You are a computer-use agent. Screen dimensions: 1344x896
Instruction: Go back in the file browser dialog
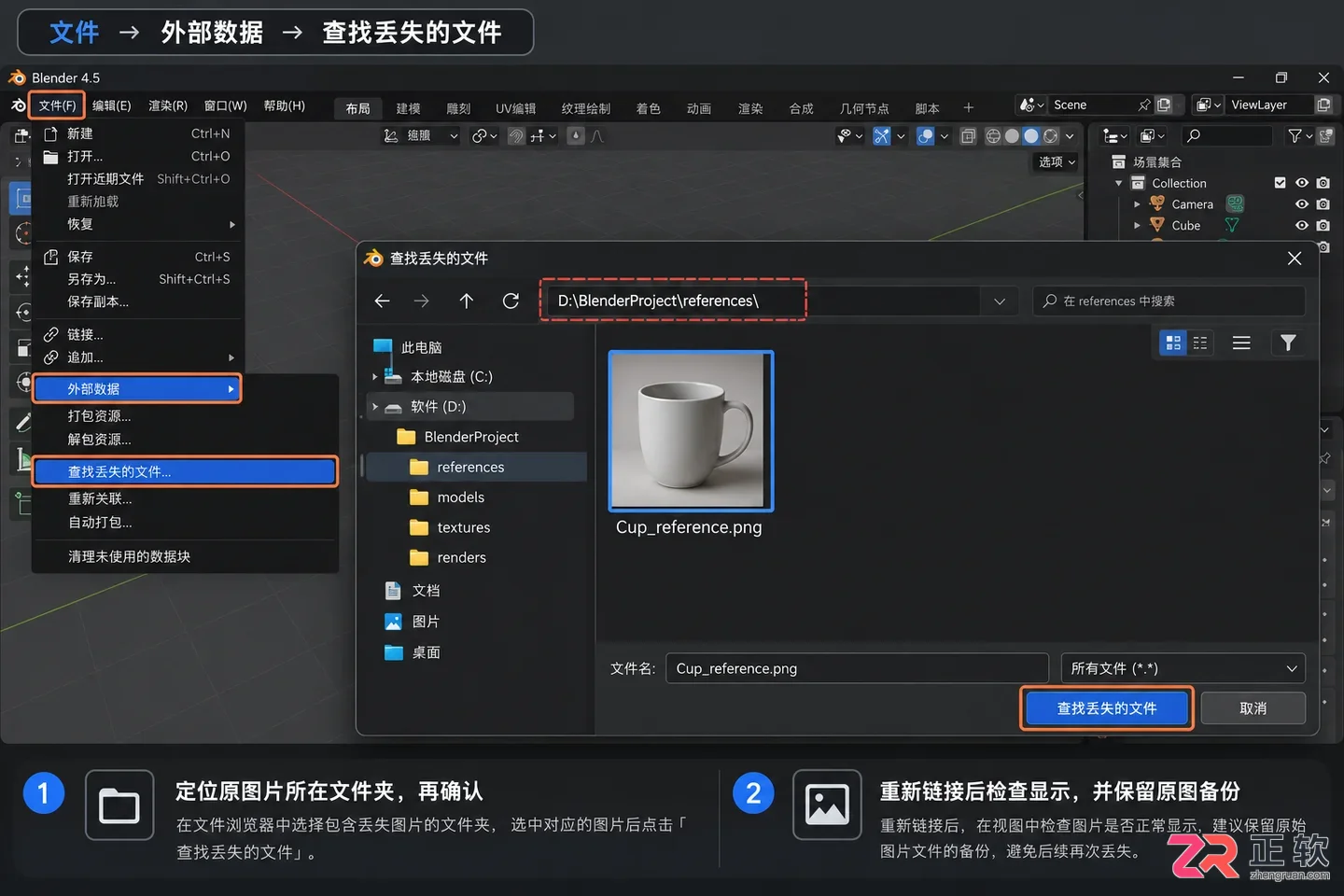(x=382, y=301)
